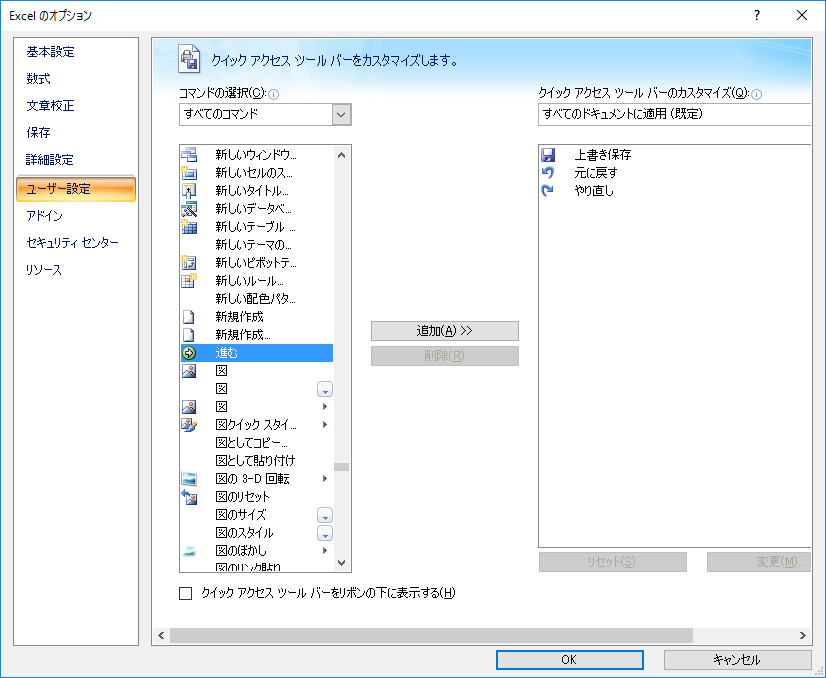This screenshot has width=826, height=678.
Task: Click the 新規作成 page icon without ellipsis
Action: [189, 317]
